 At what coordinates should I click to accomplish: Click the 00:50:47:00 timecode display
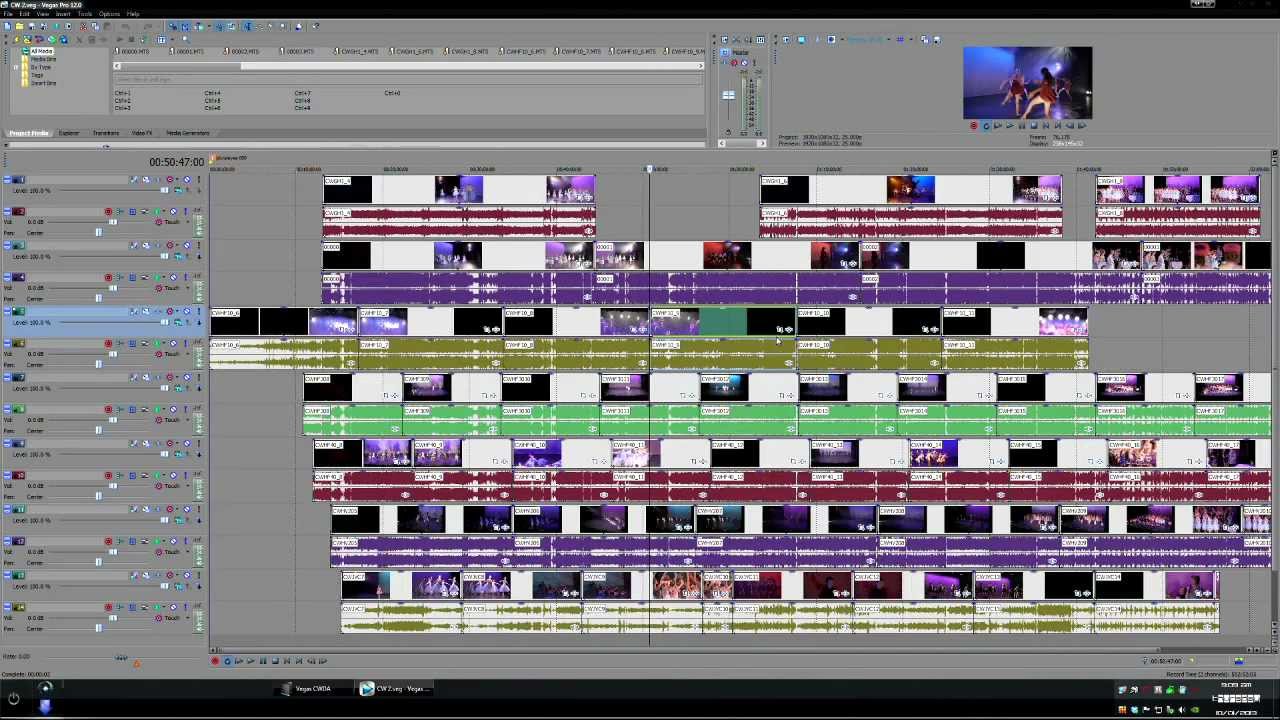tap(176, 162)
